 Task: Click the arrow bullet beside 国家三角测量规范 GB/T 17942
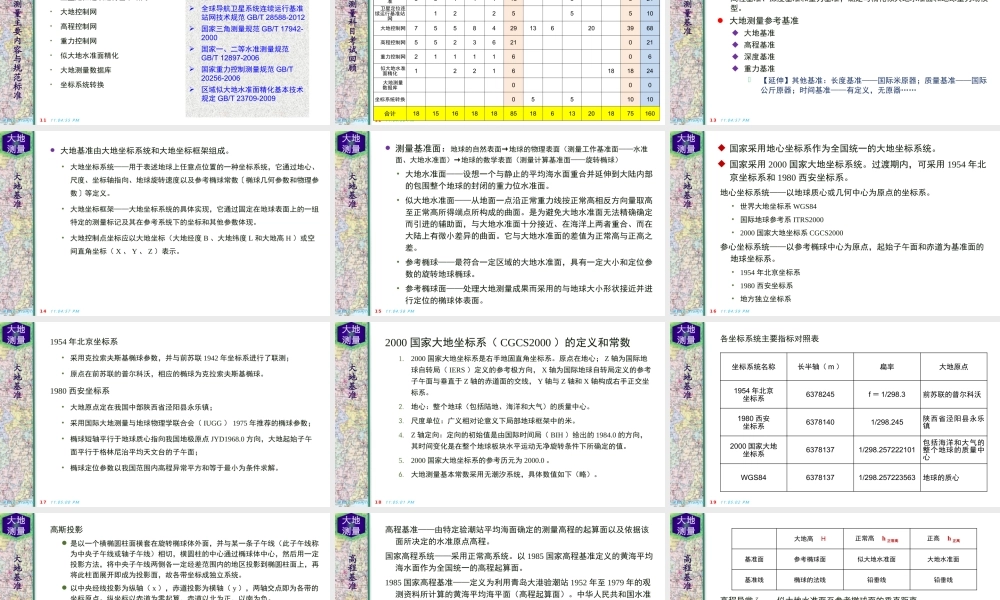tap(188, 29)
